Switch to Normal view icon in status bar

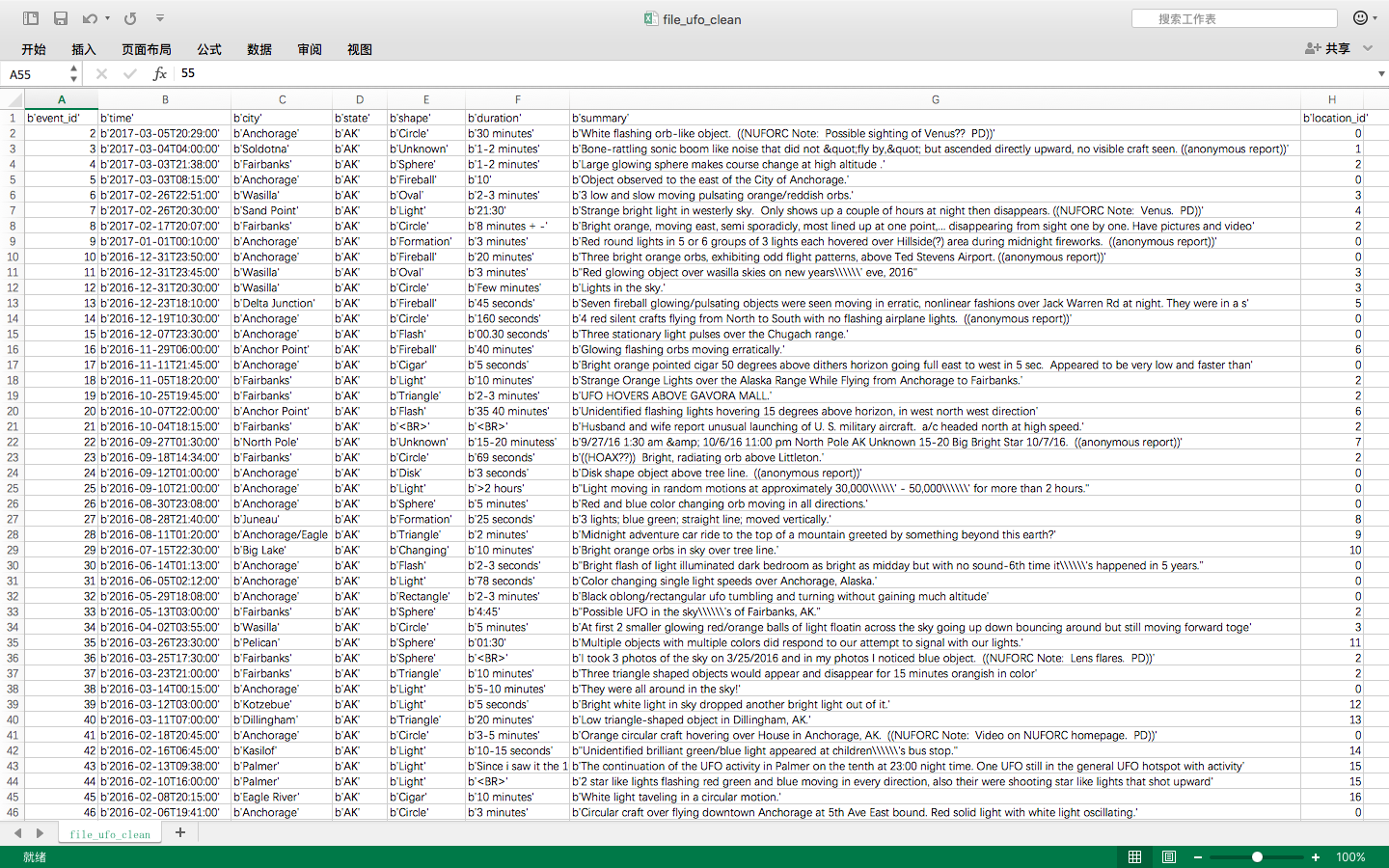(x=1135, y=857)
